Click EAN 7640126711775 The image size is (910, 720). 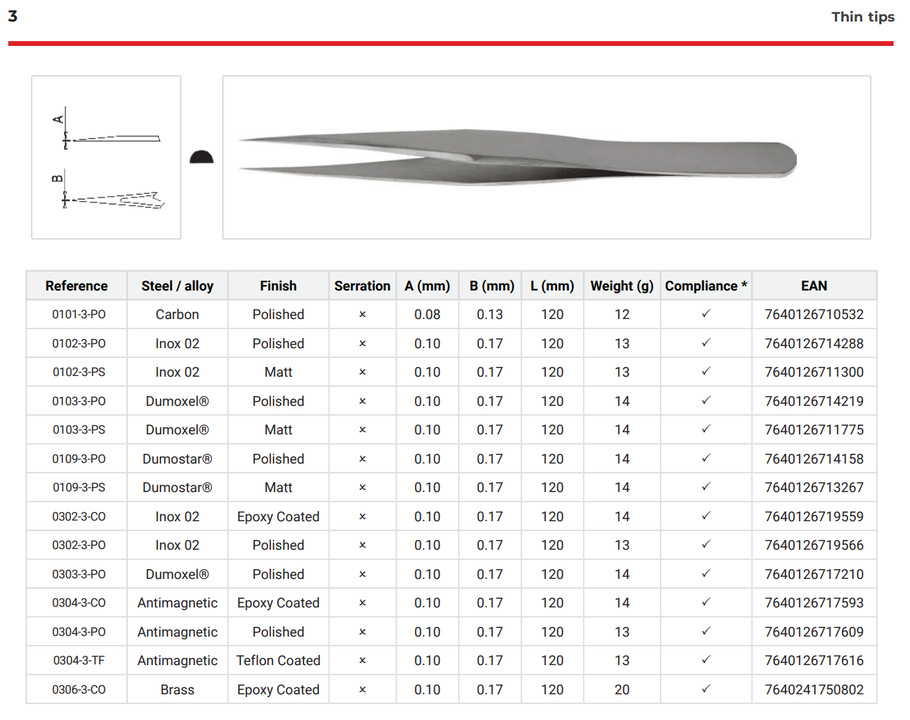814,430
